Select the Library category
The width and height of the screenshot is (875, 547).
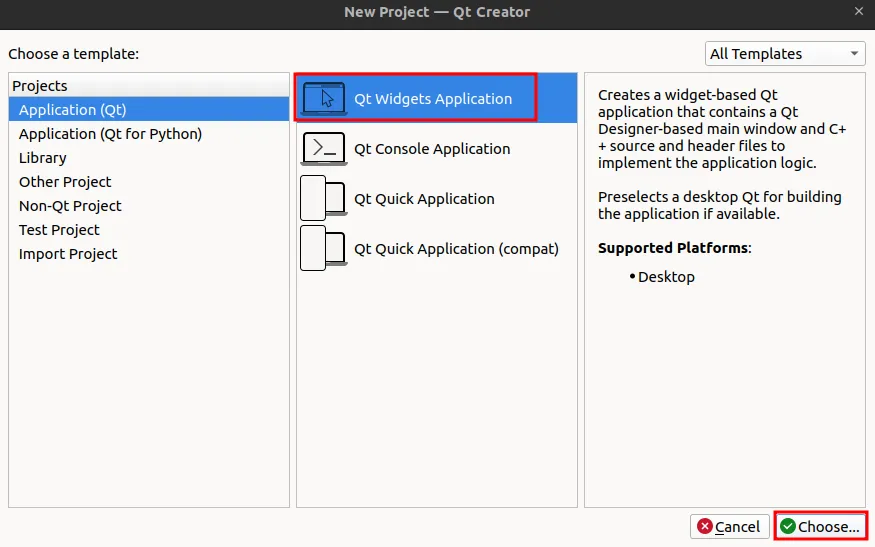pyautogui.click(x=149, y=157)
